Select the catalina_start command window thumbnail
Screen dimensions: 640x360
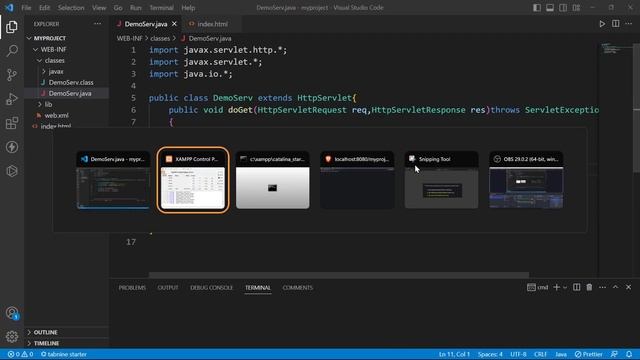[x=273, y=180]
